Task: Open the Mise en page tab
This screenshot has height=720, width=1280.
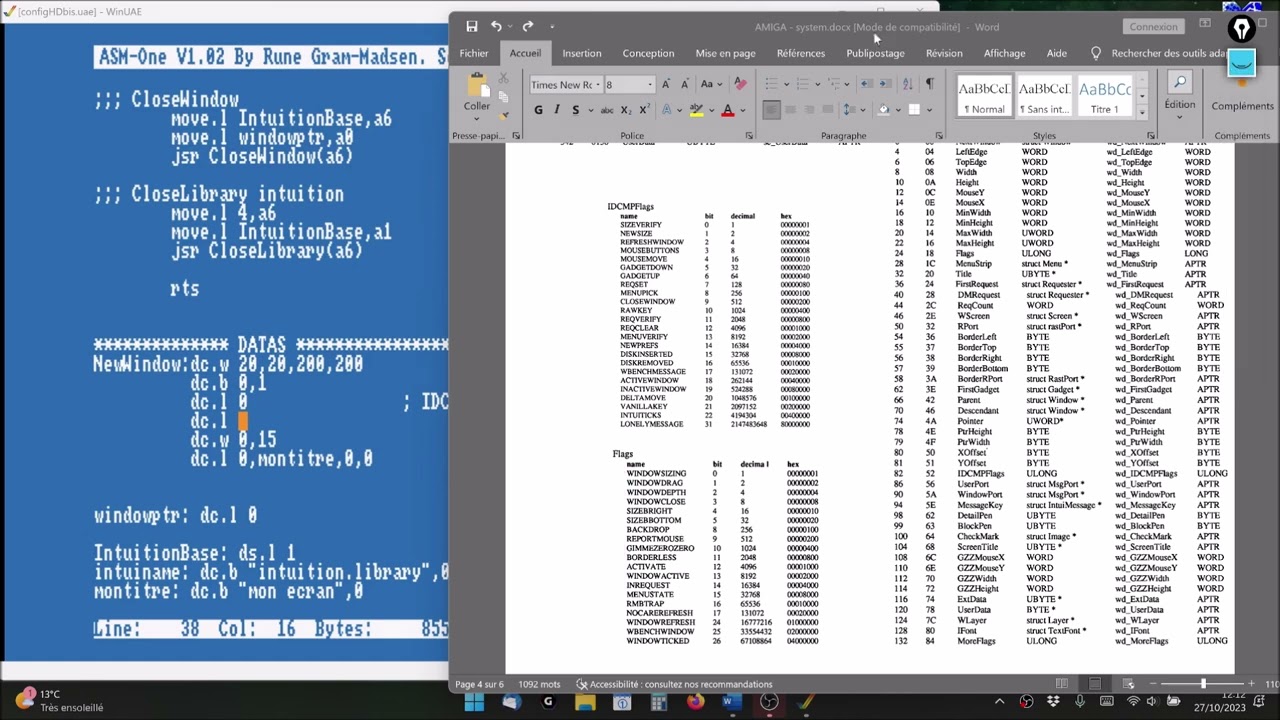Action: click(x=725, y=53)
